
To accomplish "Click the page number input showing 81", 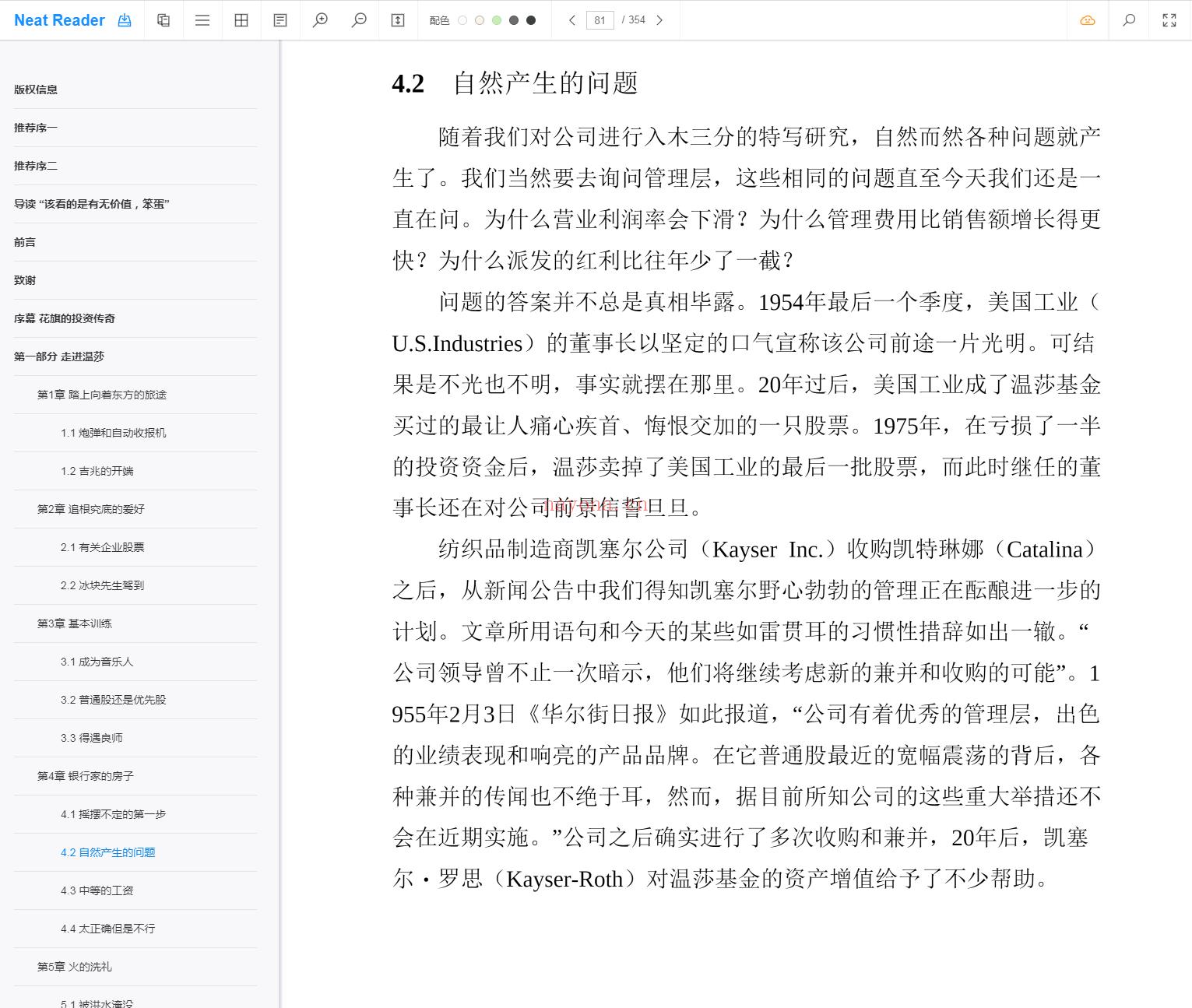I will [x=600, y=20].
